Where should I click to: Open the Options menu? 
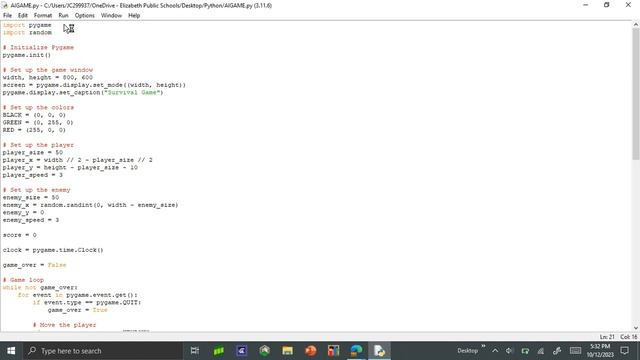pyautogui.click(x=84, y=16)
